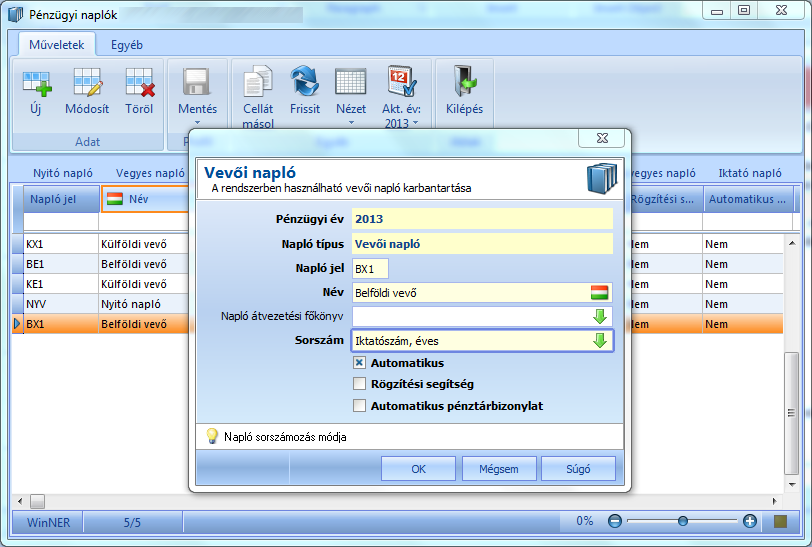Screen dimensions: 812x547
Task: Click the zoom out minus icon
Action: click(x=615, y=521)
